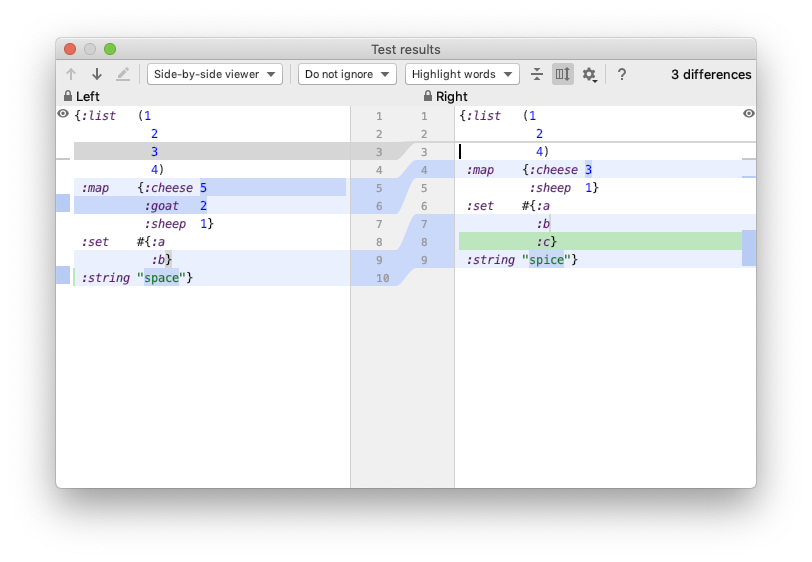Jump to next difference with the down arrow
This screenshot has width=812, height=562.
tap(97, 75)
